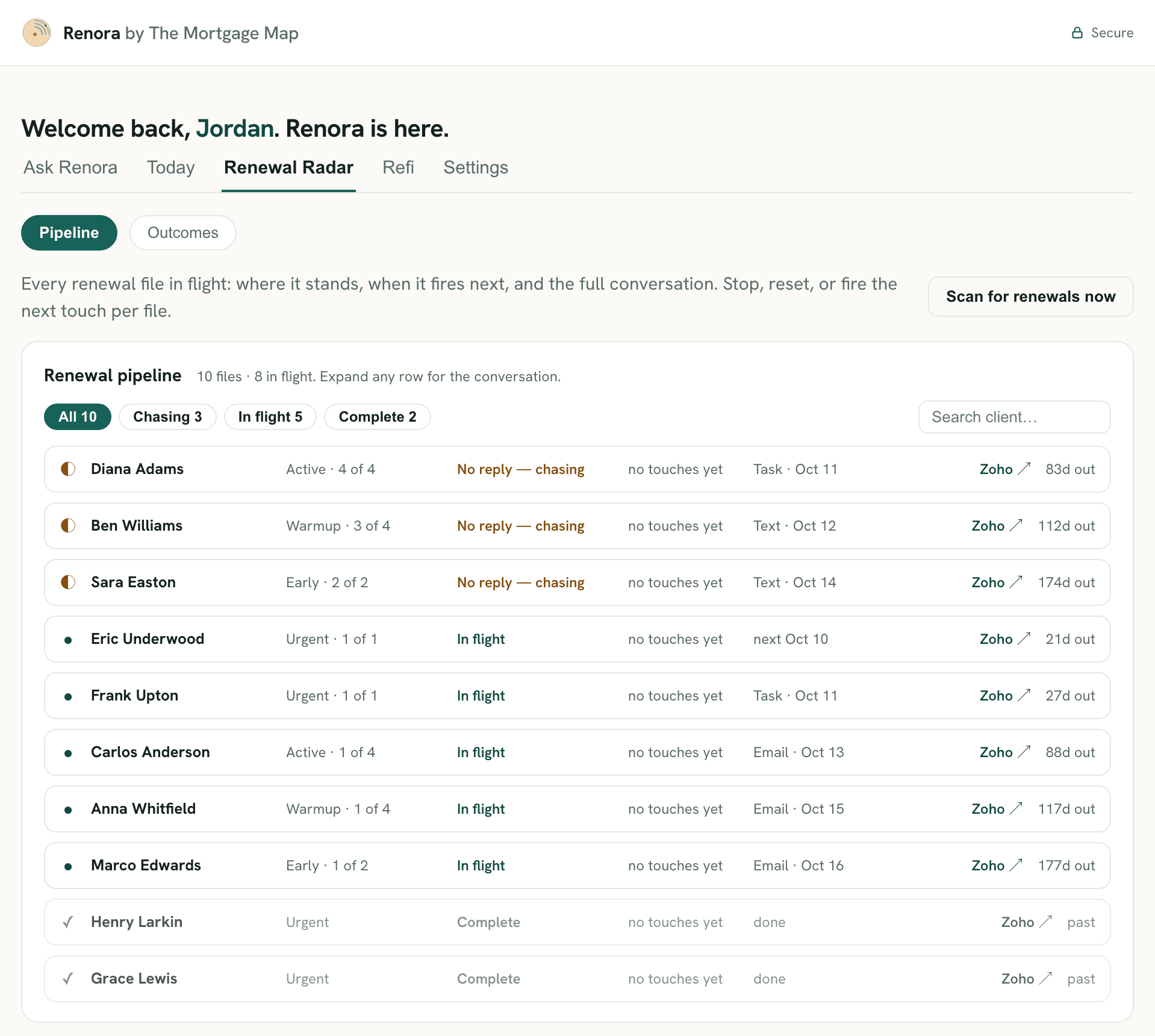Click Frank Upton's in-flight dot icon
The width and height of the screenshot is (1155, 1036).
coord(68,696)
